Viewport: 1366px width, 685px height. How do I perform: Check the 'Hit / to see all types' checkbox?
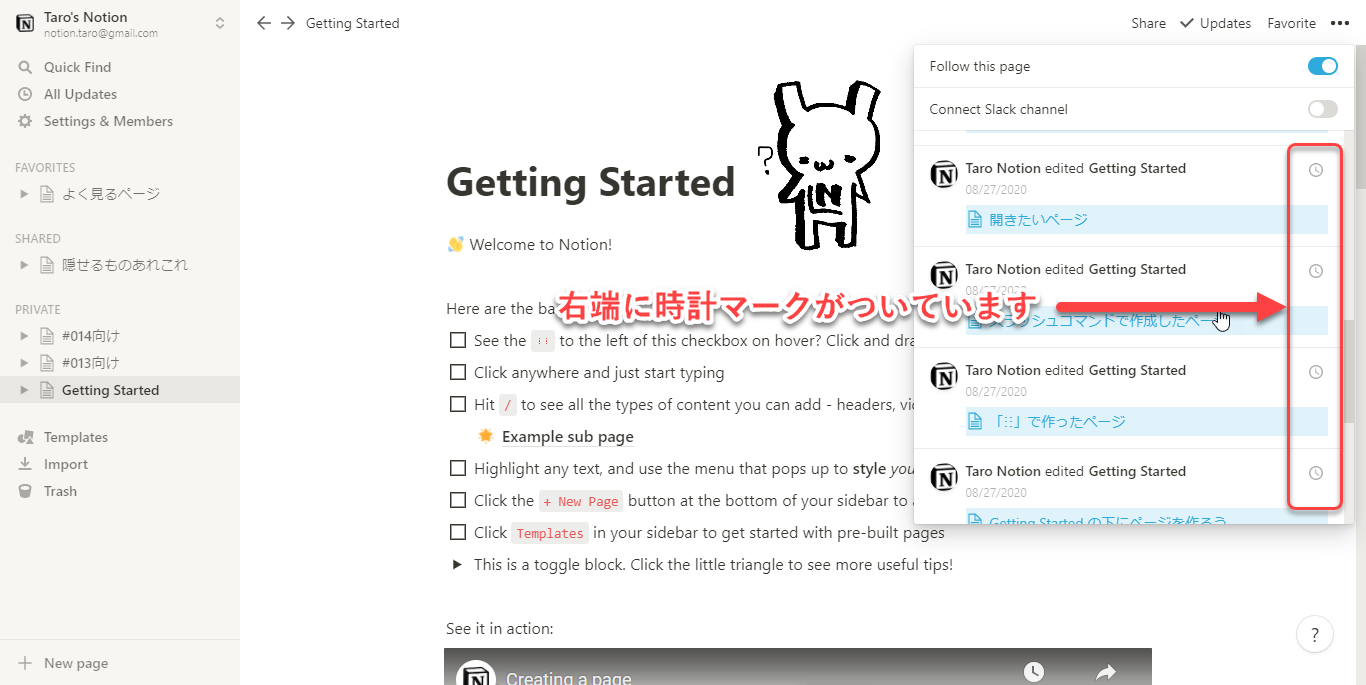point(458,404)
